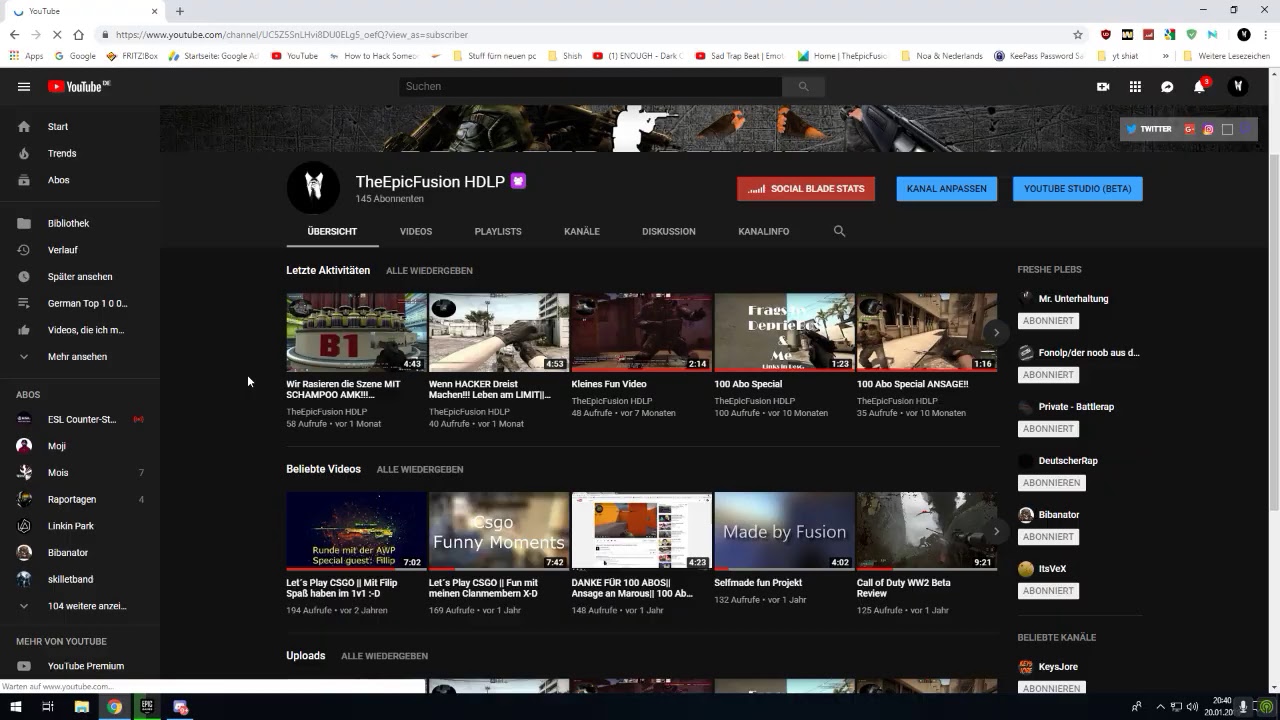Open 'Wir Rasieren die Szene' video thumbnail
This screenshot has width=1280, height=720.
356,332
